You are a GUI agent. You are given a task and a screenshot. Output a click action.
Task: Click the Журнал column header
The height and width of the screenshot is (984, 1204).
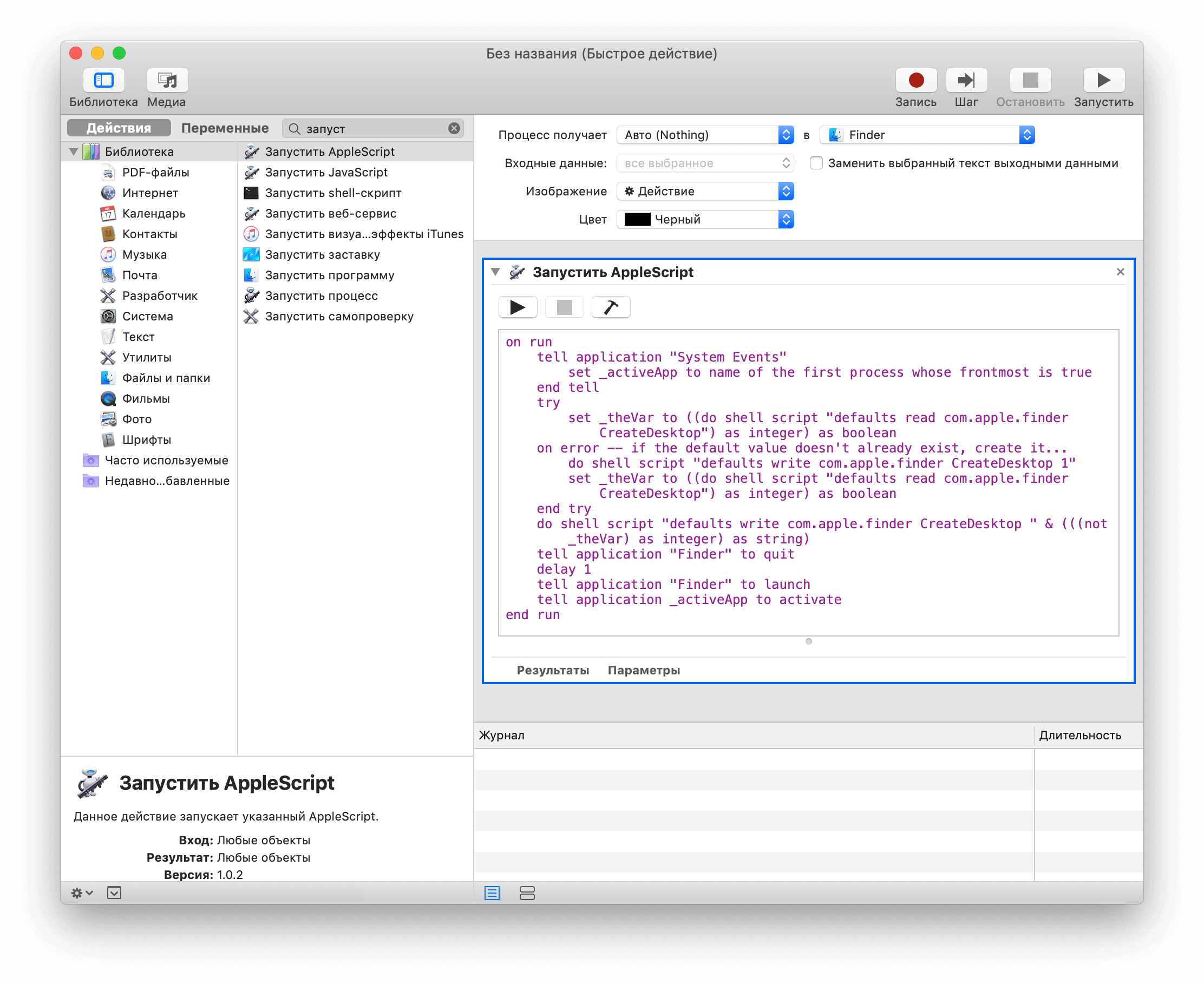point(754,735)
